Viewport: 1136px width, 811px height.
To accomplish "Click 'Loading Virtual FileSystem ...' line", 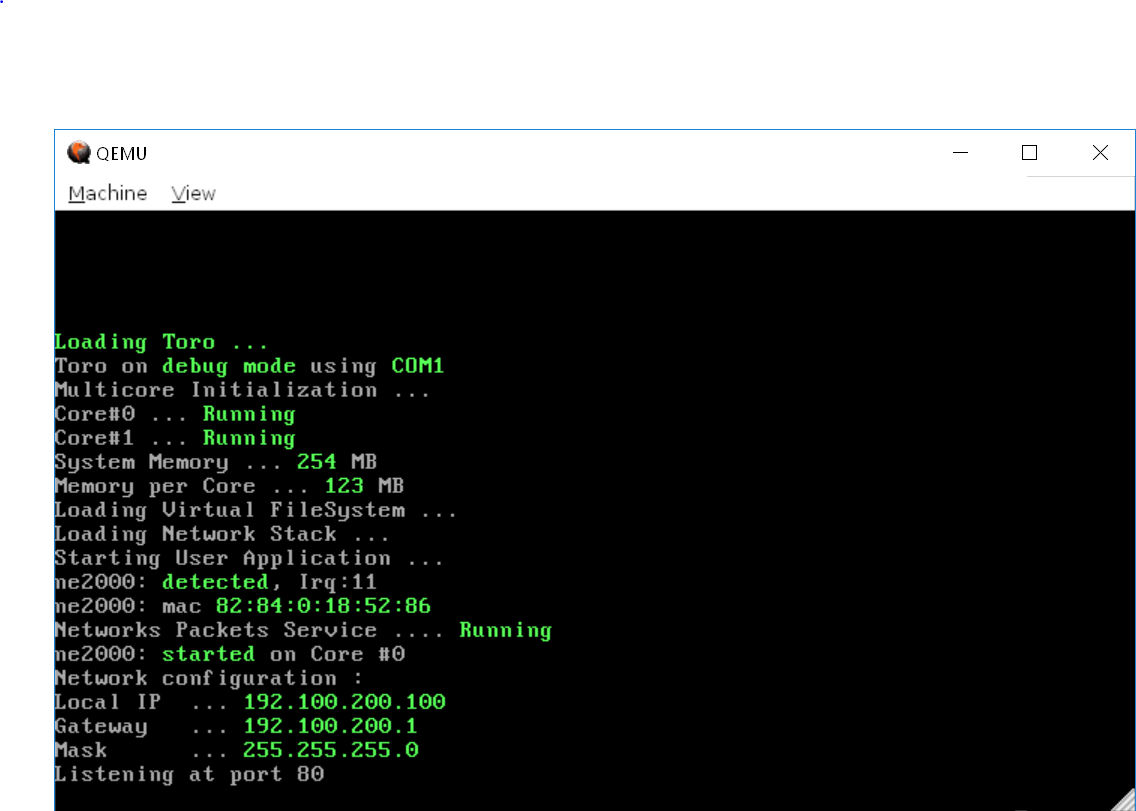I will pyautogui.click(x=256, y=510).
